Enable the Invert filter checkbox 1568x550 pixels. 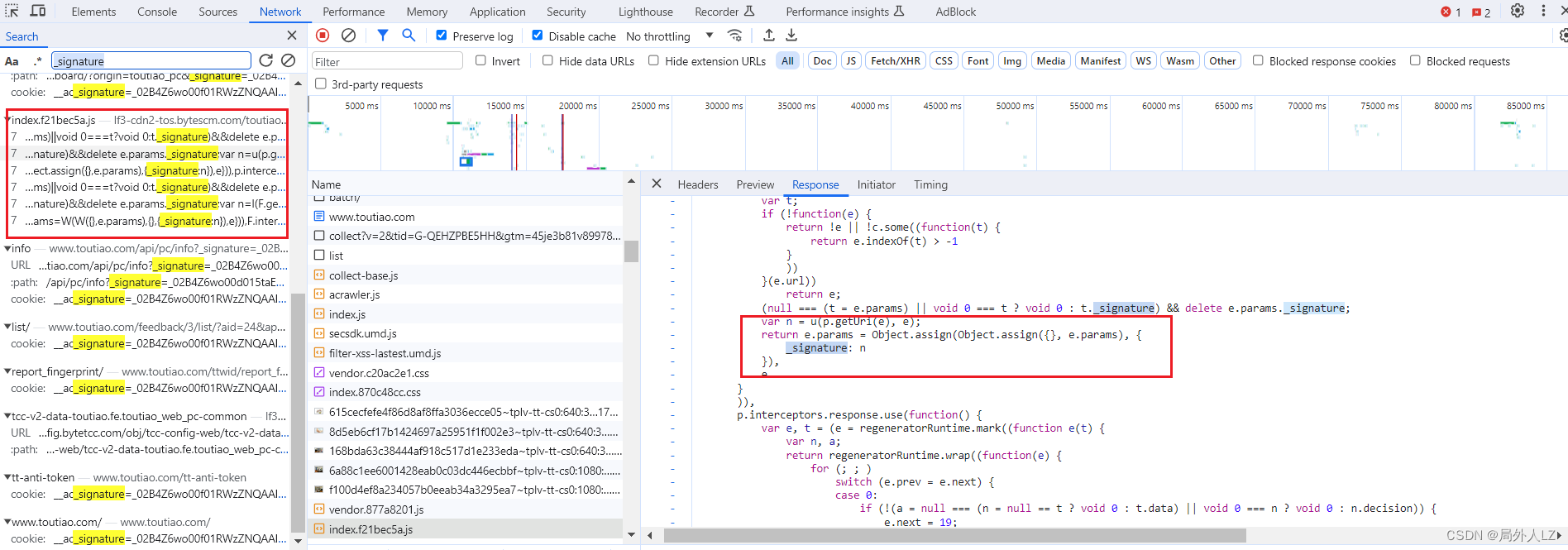480,60
